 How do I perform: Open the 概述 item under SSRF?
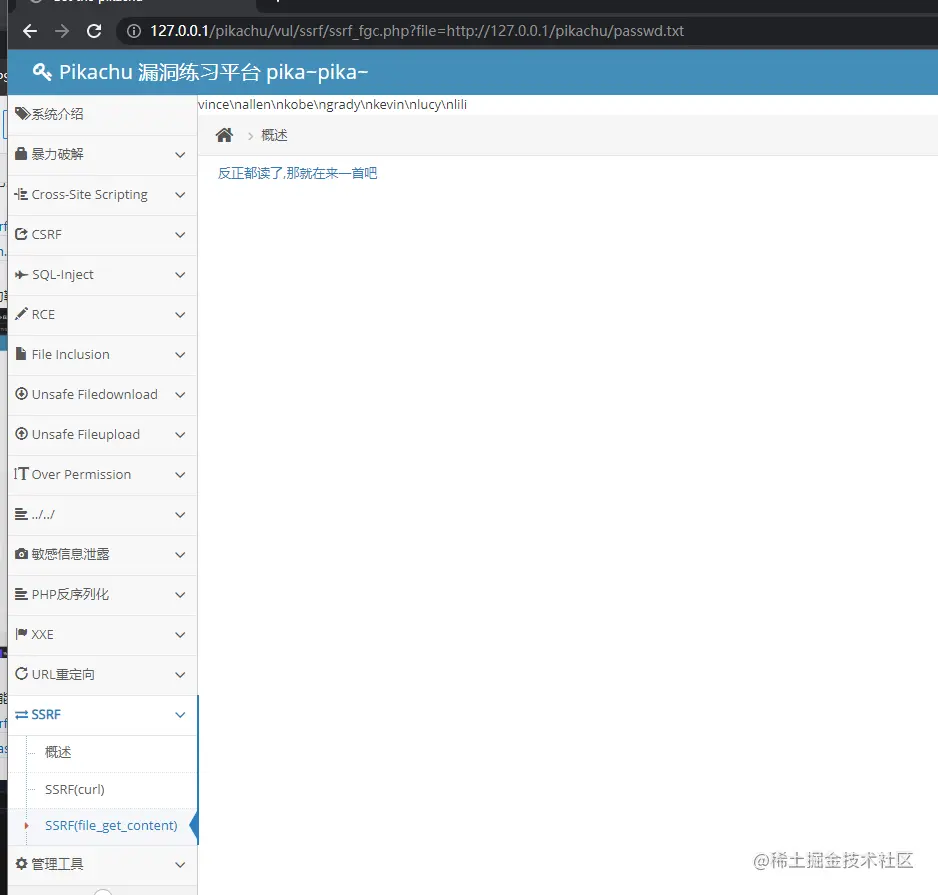point(58,752)
